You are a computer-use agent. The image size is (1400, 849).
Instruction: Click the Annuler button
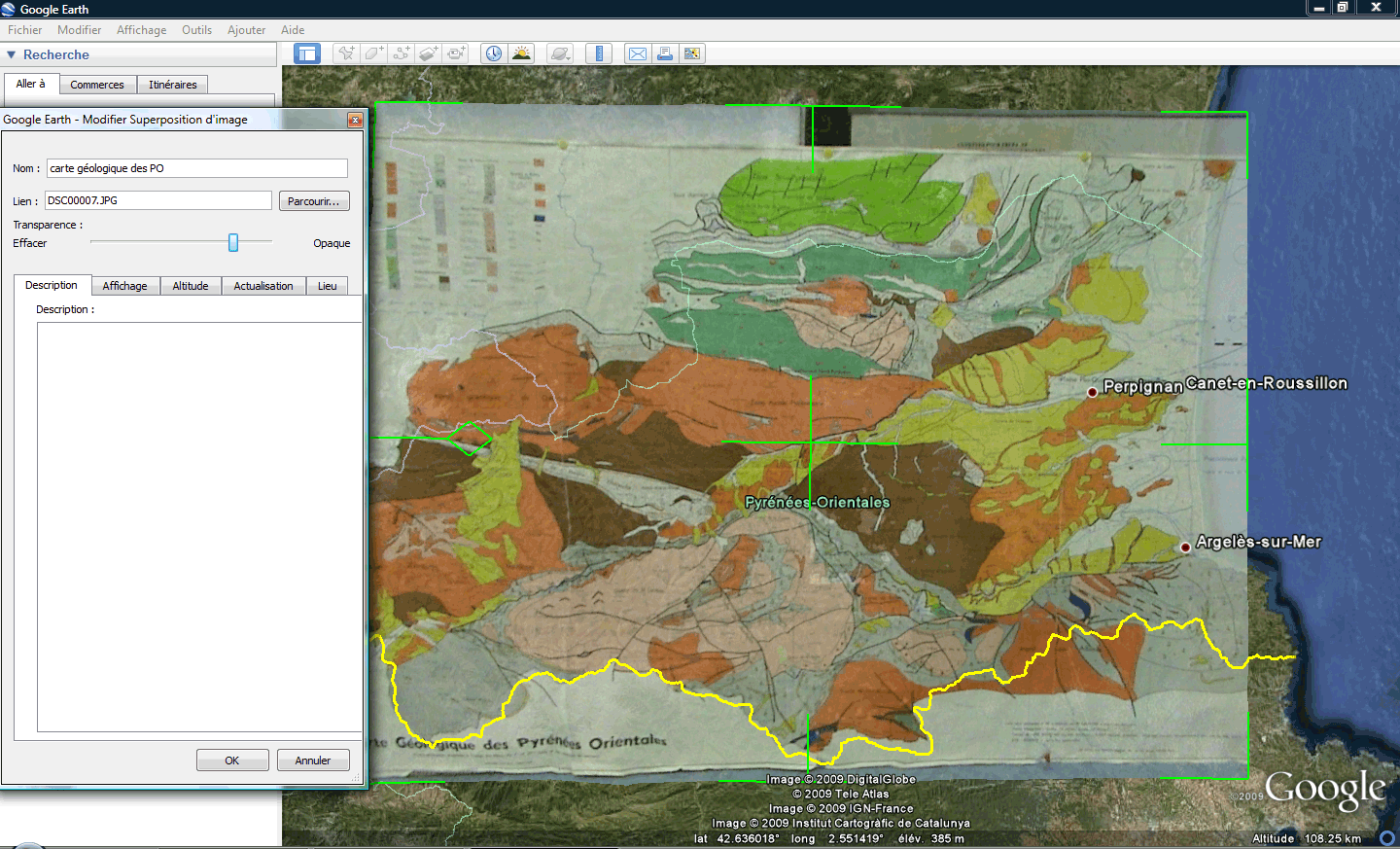[x=313, y=761]
